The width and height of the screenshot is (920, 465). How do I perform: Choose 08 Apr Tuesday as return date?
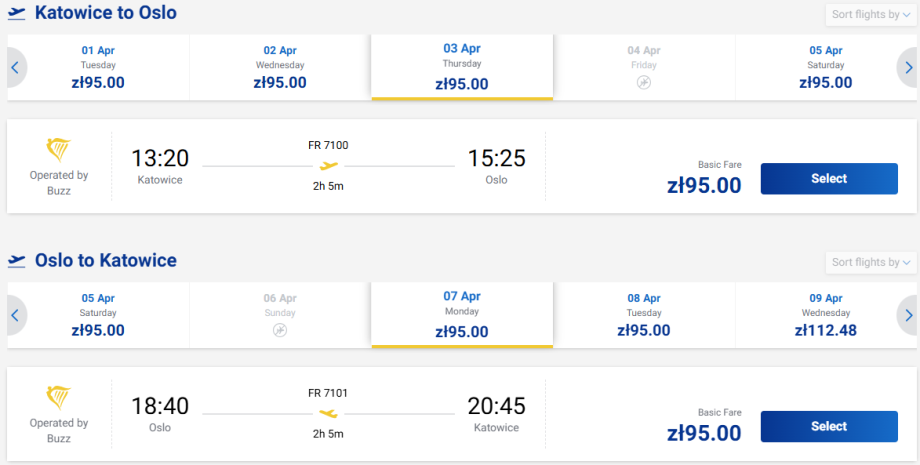(644, 315)
